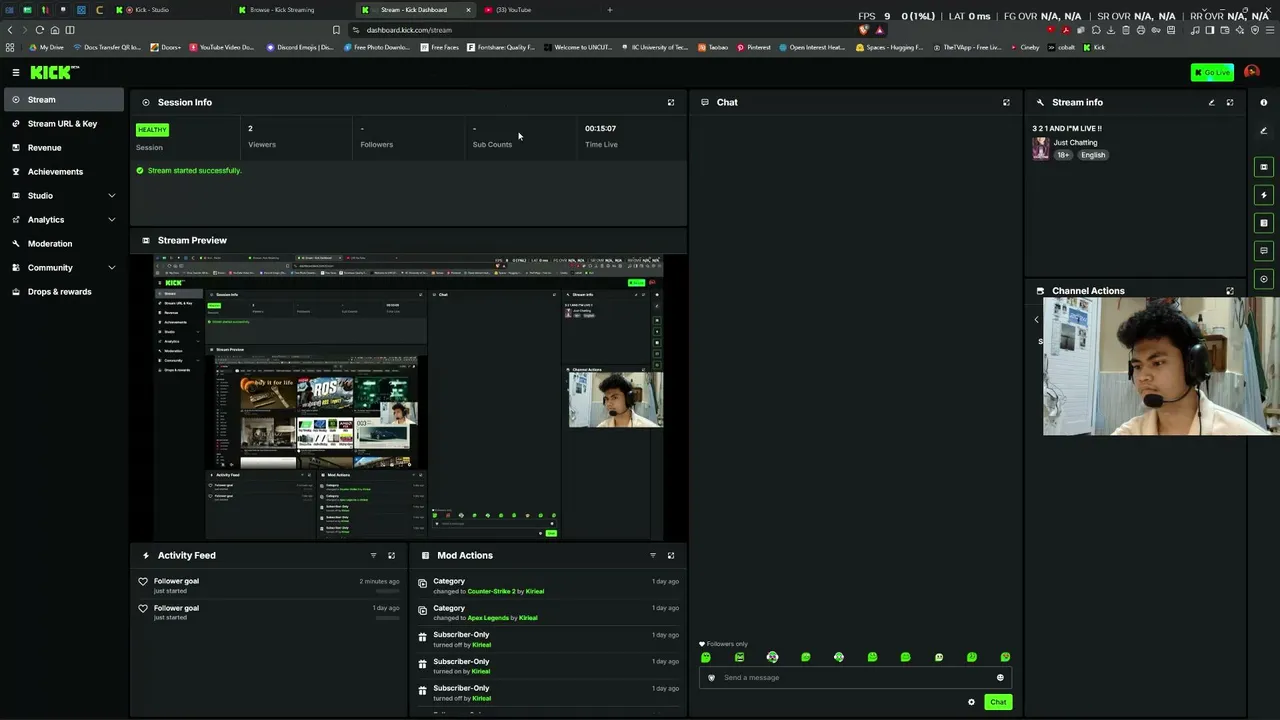Open Drops & rewards page
Viewport: 1280px width, 720px height.
[64, 292]
